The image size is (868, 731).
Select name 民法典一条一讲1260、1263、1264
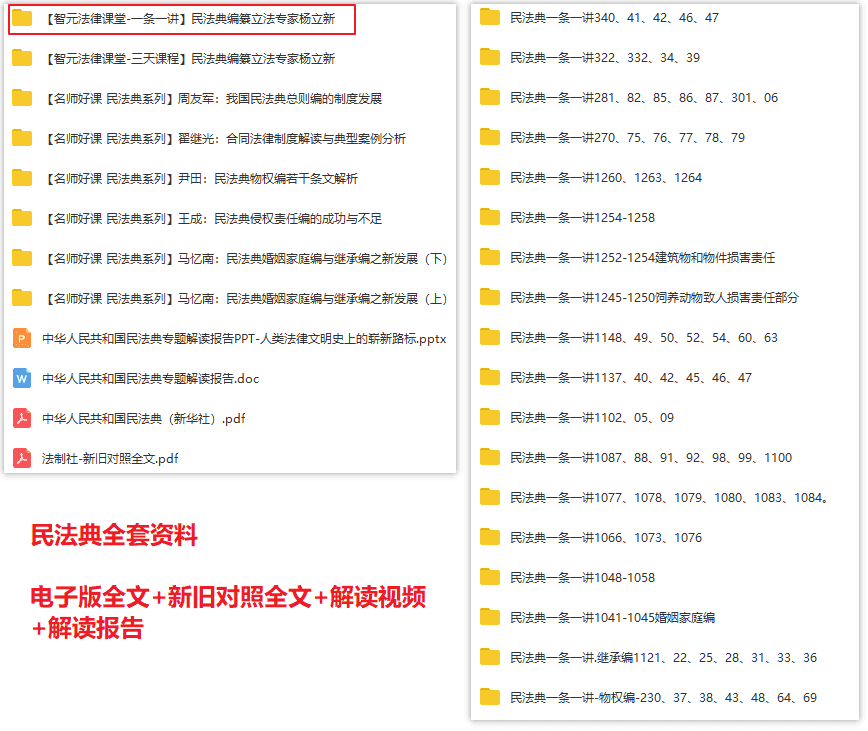[x=606, y=178]
